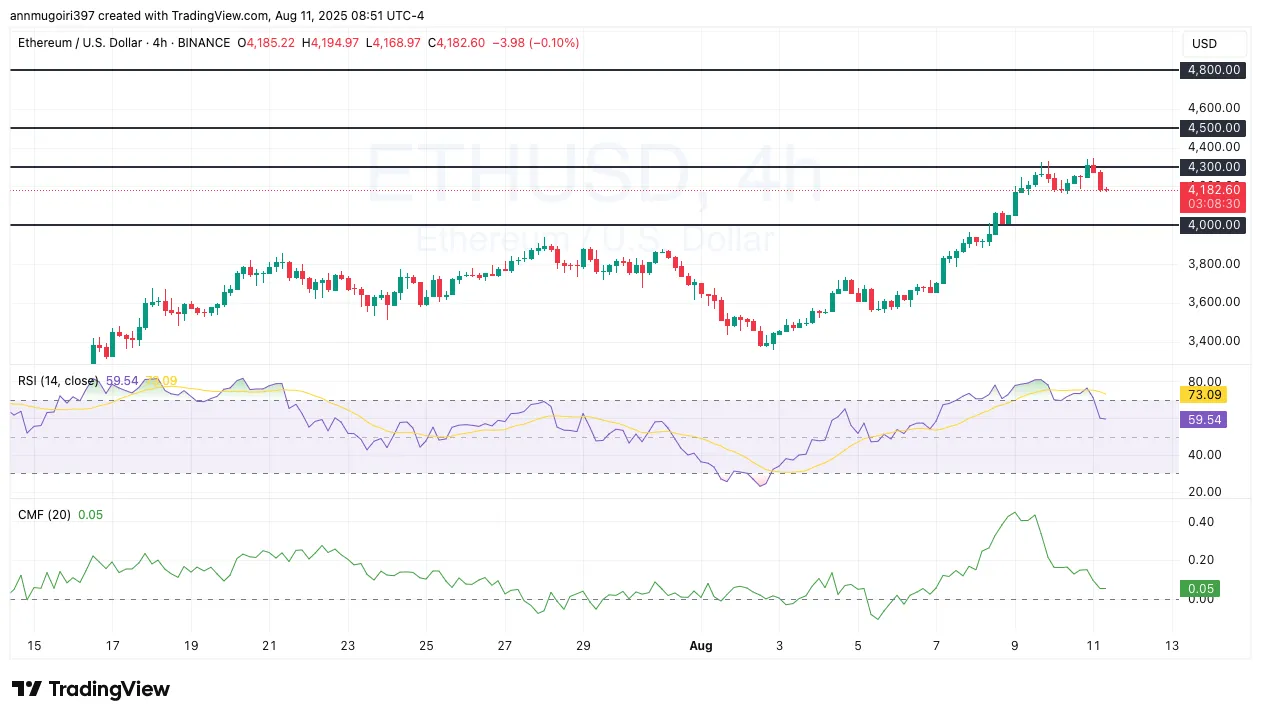Select the 4,500.00 price level tag
Screen dimensions: 1261x719
pyautogui.click(x=1213, y=128)
